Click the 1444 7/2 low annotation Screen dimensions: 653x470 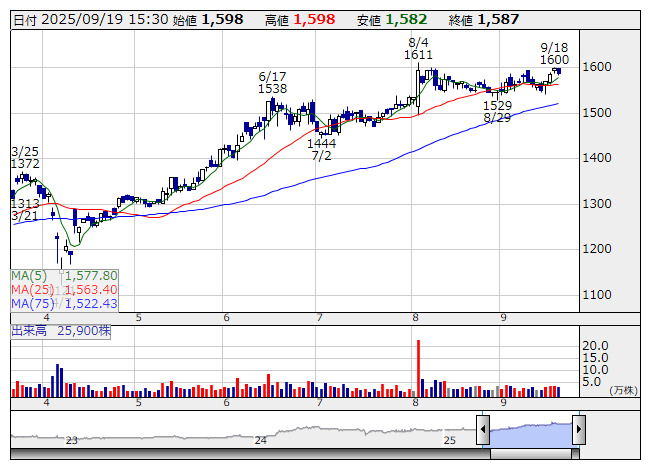(x=322, y=149)
